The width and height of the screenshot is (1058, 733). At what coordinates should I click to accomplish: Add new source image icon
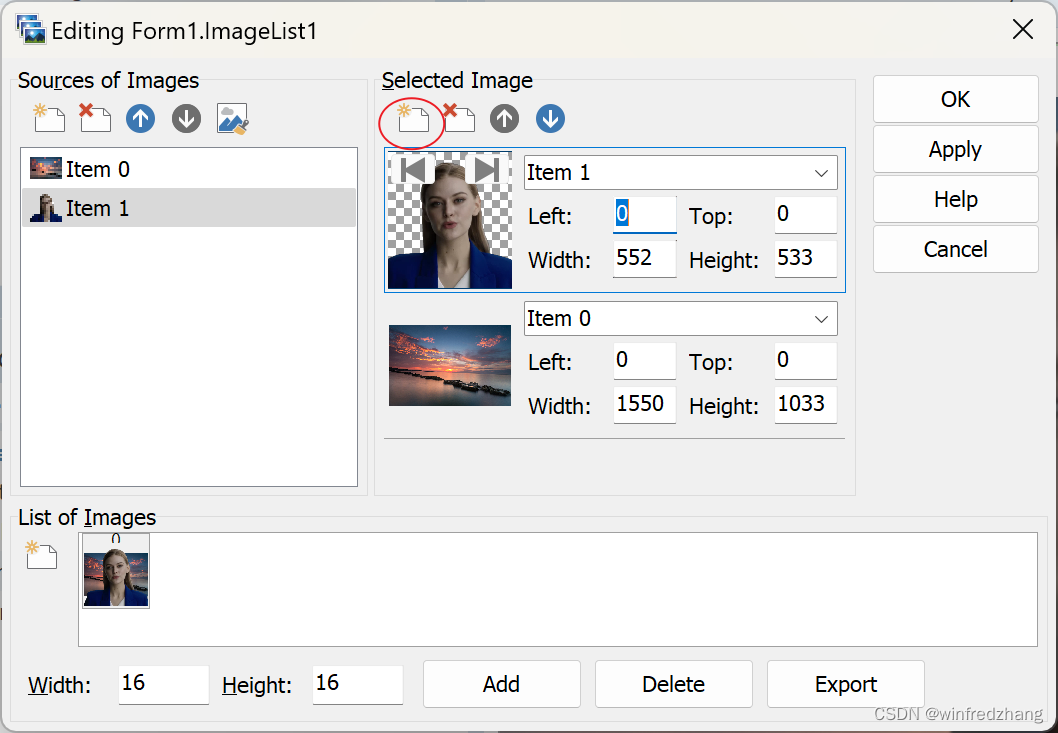tap(49, 119)
